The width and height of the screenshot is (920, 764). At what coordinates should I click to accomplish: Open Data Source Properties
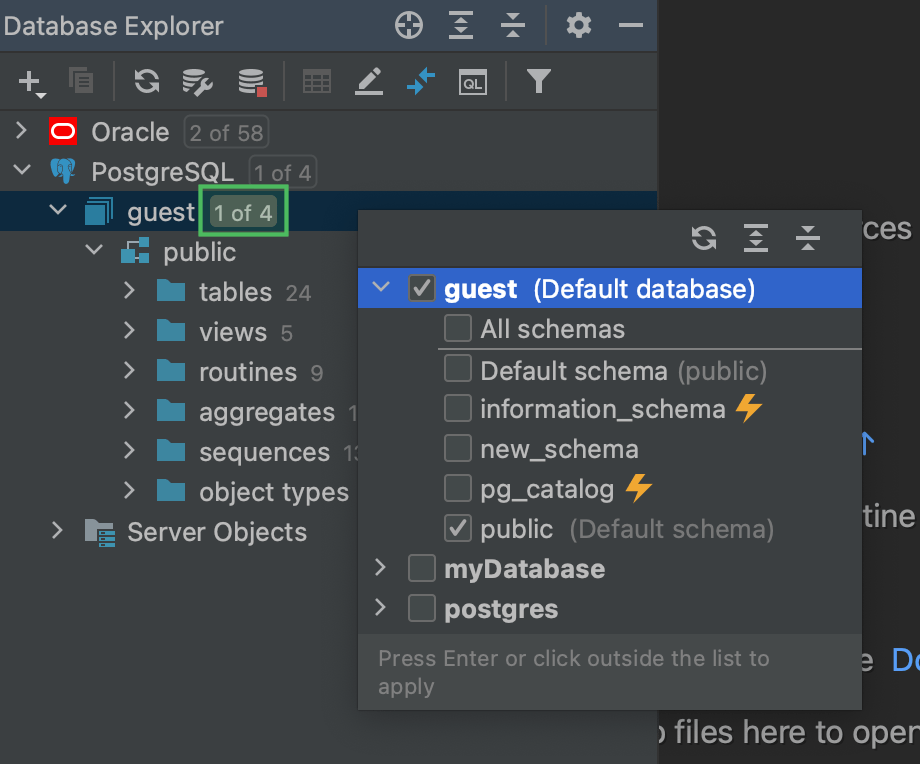(197, 81)
